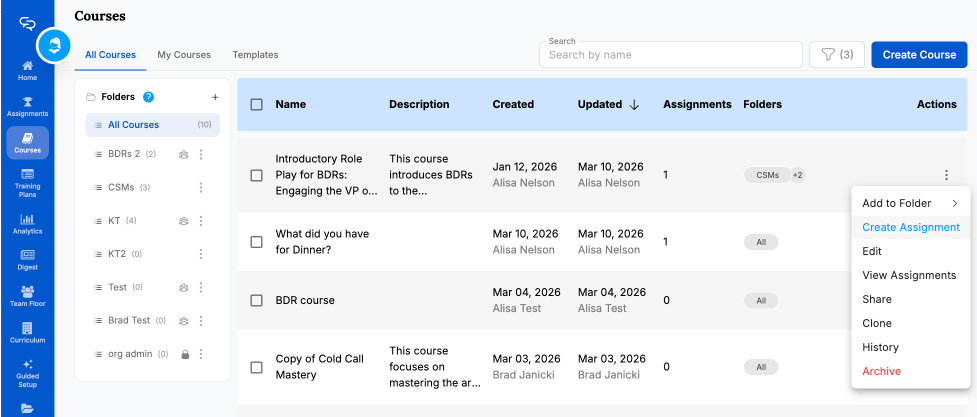Click the Folders help info icon

tap(148, 97)
